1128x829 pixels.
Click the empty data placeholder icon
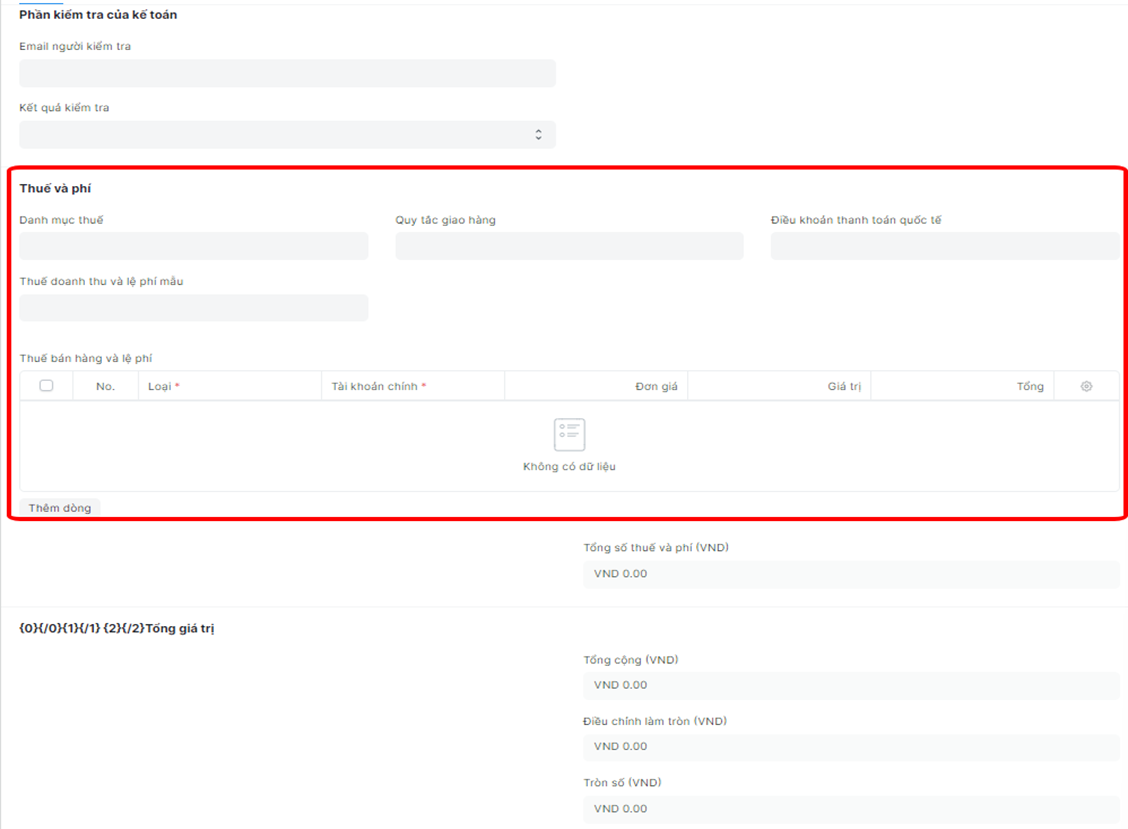[x=569, y=434]
